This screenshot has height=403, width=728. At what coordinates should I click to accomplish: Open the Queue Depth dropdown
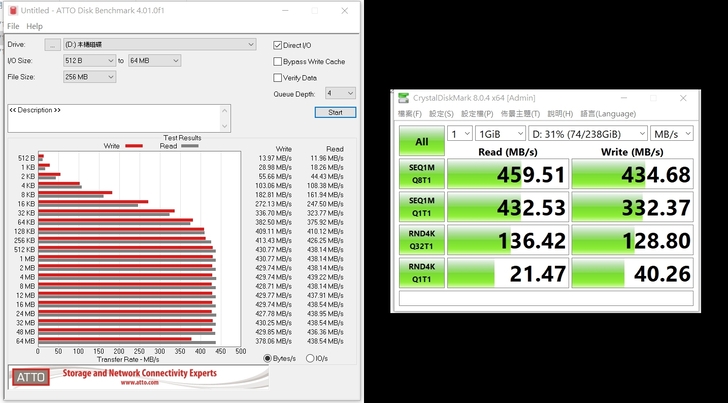(x=340, y=93)
